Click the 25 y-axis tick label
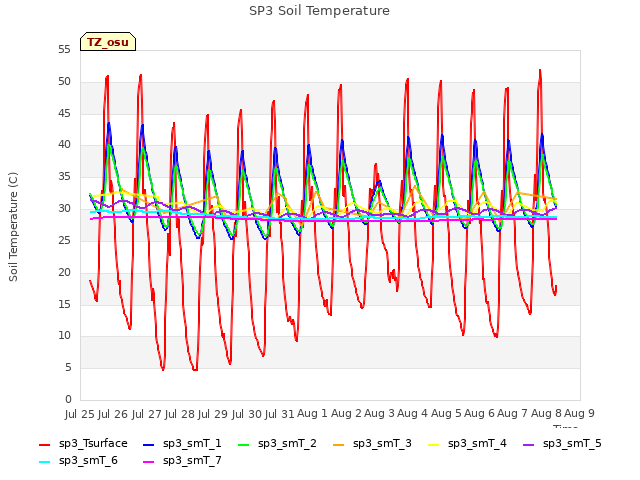Image resolution: width=640 pixels, height=480 pixels. tap(64, 240)
